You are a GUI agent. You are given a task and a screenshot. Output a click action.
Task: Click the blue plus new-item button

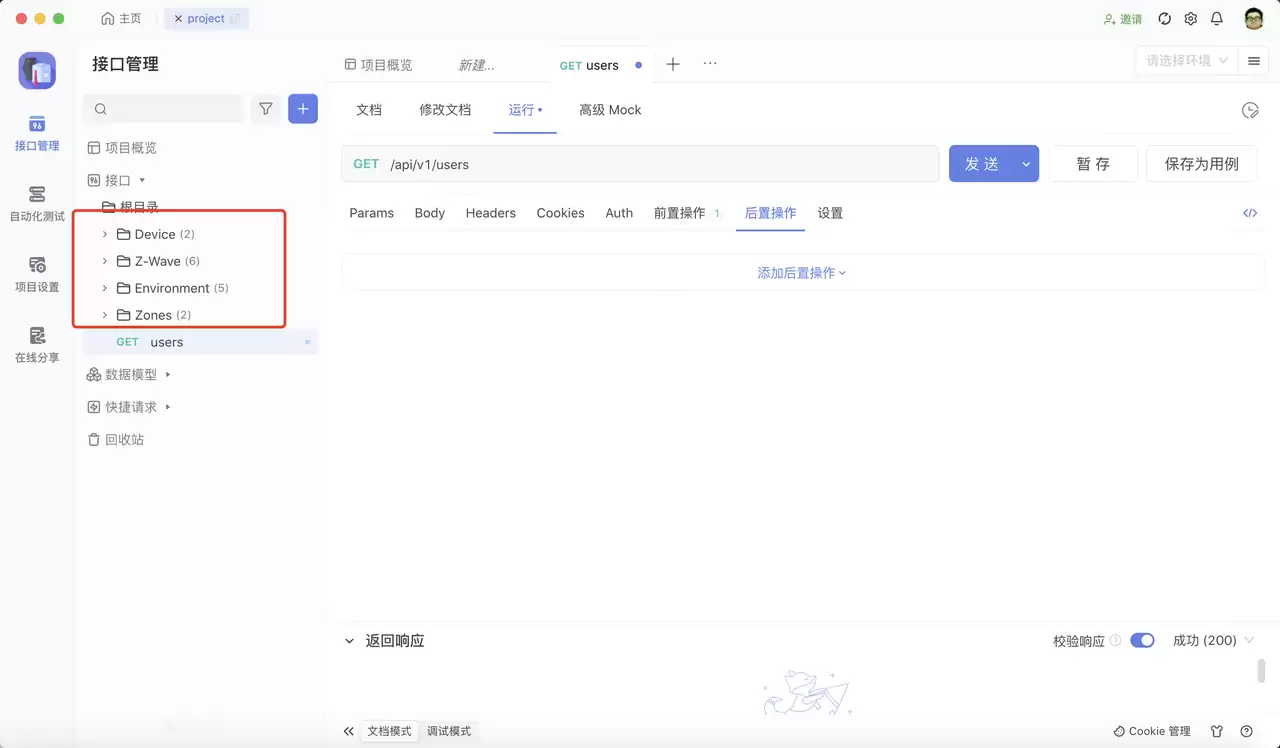click(303, 108)
